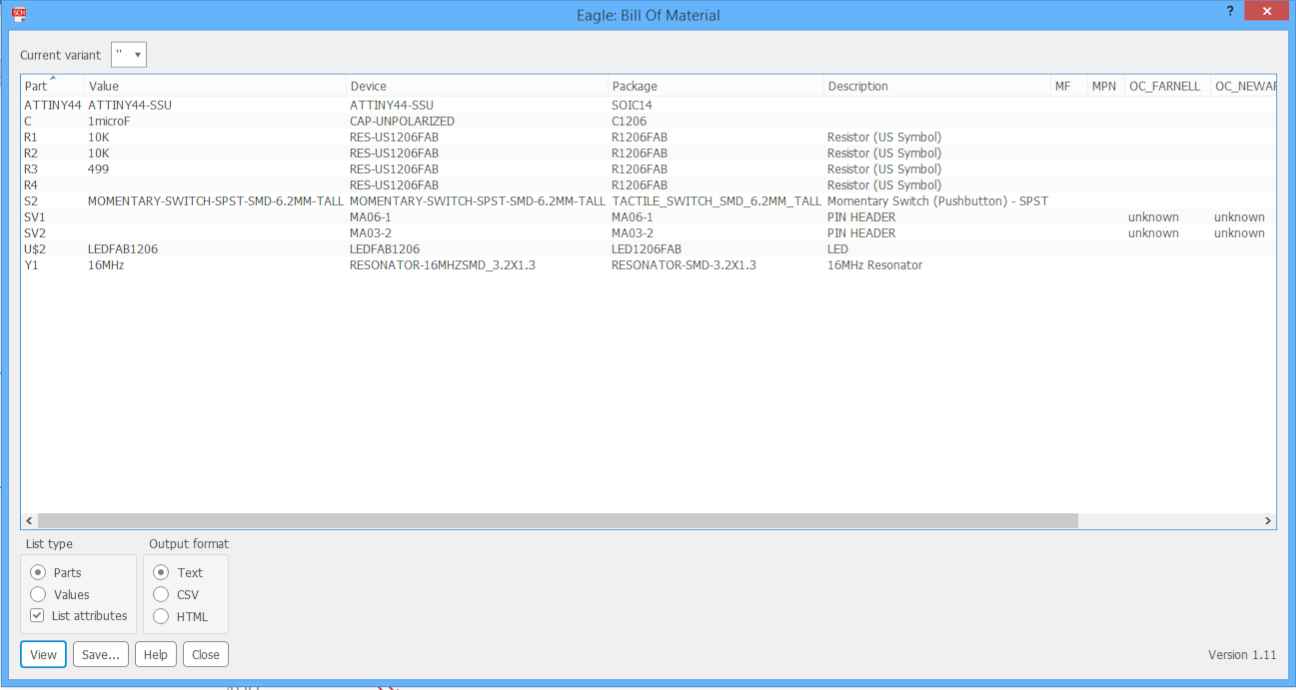Click SV1's PIN HEADER description

point(861,217)
